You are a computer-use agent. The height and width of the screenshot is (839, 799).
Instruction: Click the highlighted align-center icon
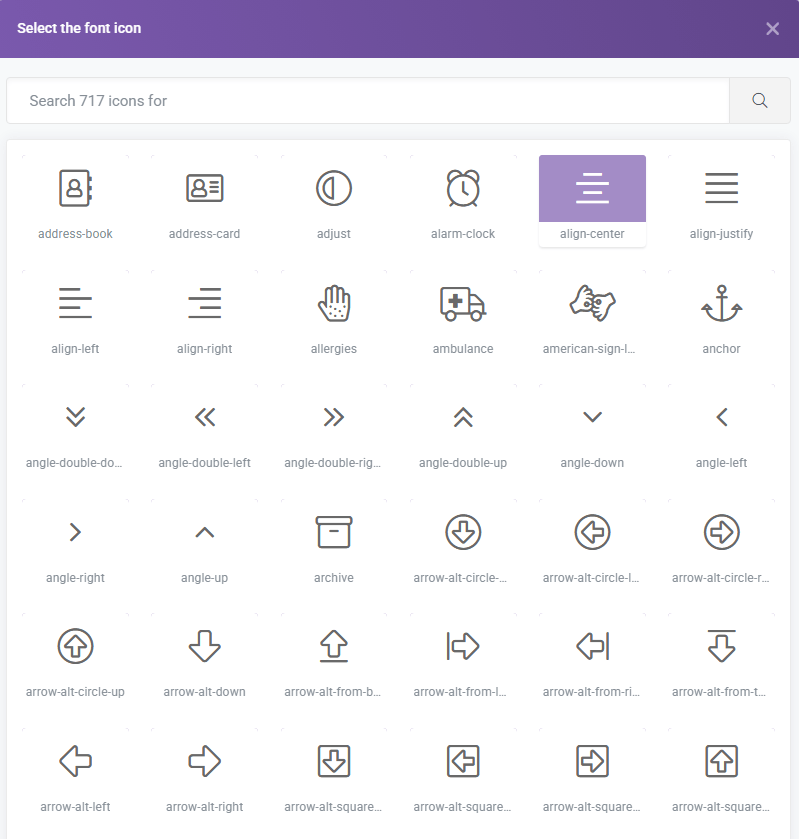pos(592,189)
